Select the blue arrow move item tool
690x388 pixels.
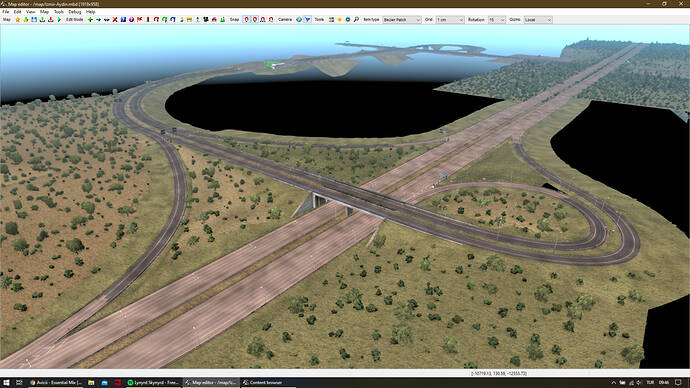(x=98, y=20)
